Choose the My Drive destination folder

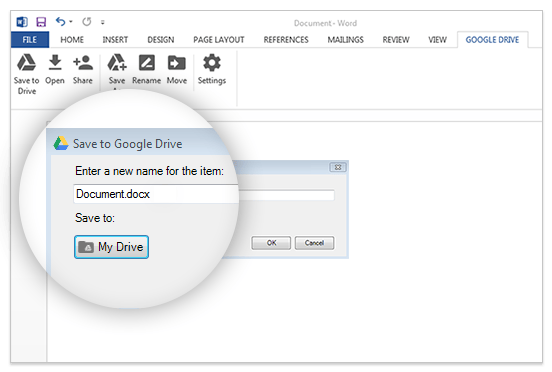click(x=111, y=247)
